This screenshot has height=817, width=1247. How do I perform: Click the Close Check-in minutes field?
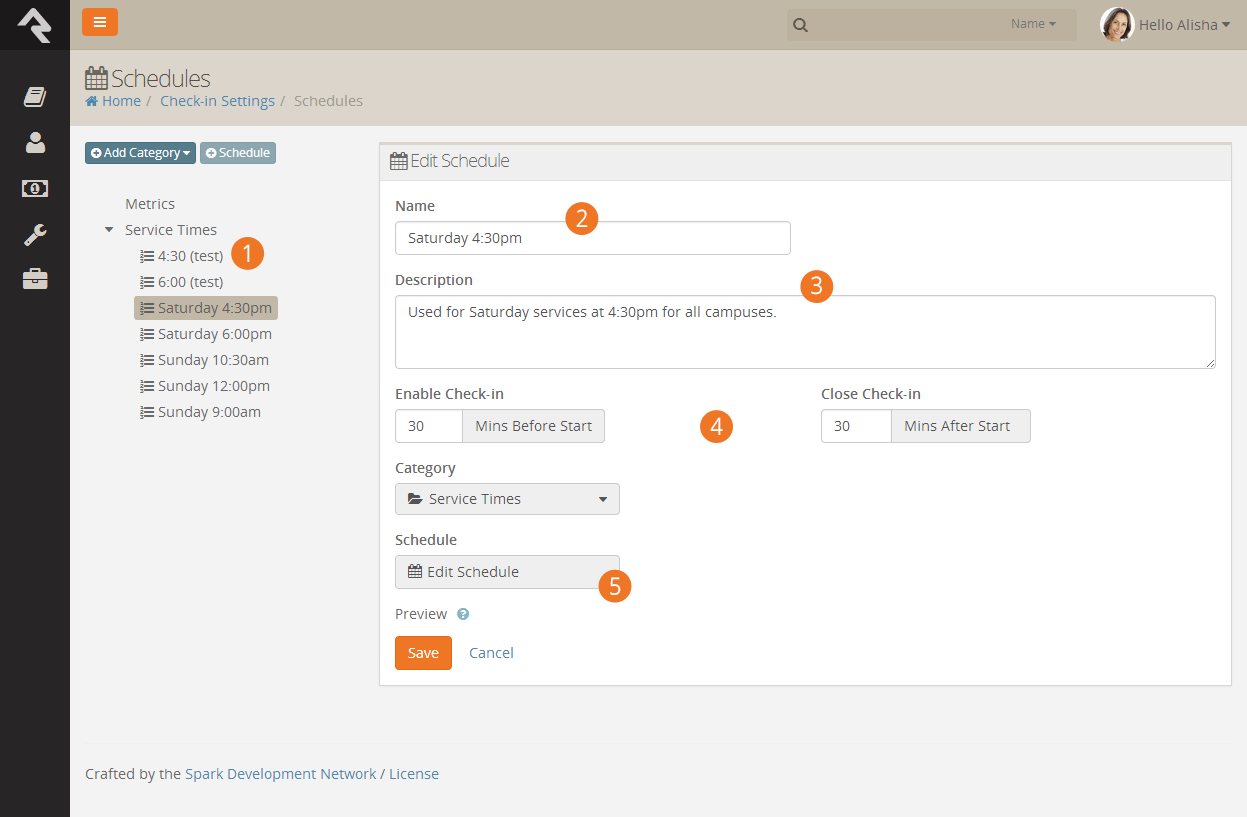coord(856,426)
